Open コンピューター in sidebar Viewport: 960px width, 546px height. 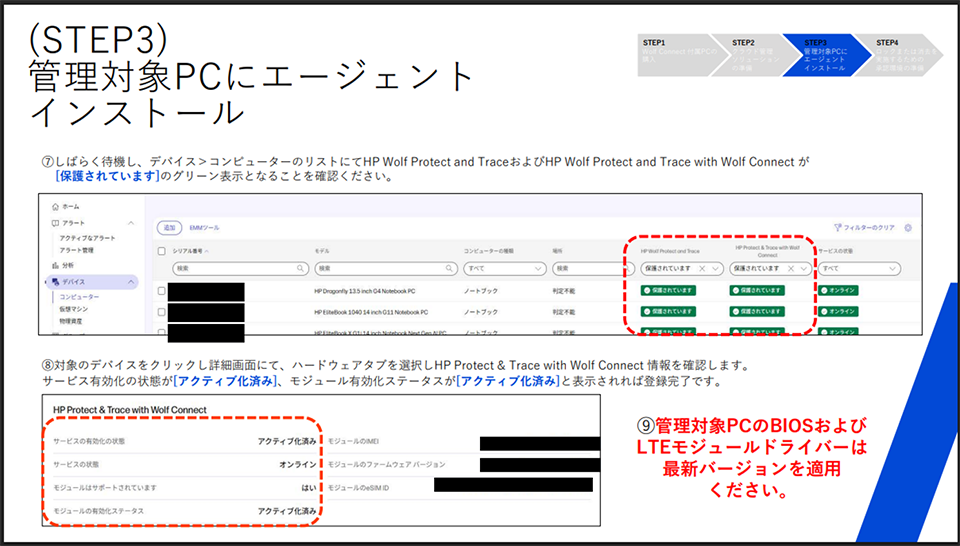79,297
